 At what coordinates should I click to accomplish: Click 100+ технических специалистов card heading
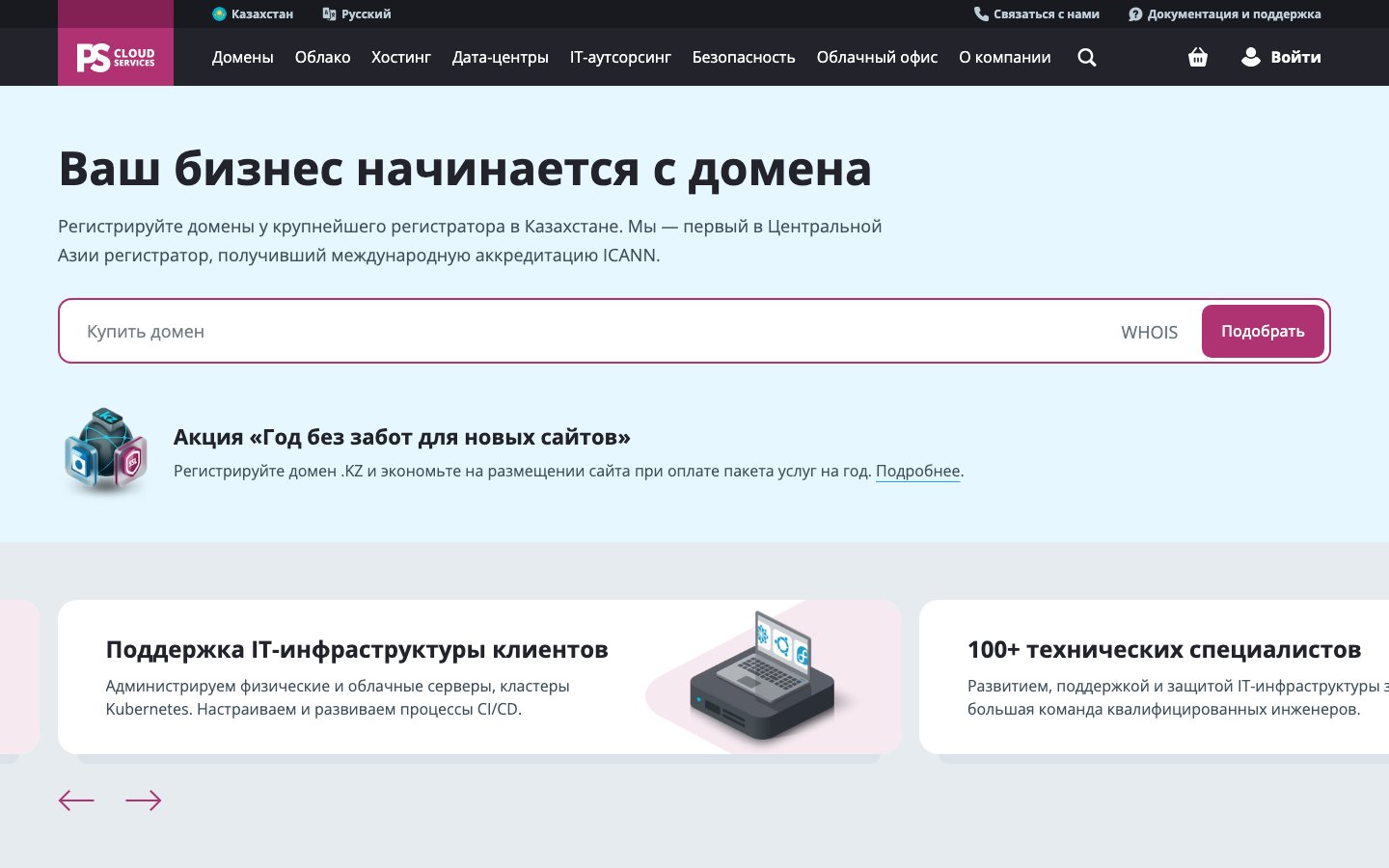pyautogui.click(x=1164, y=649)
